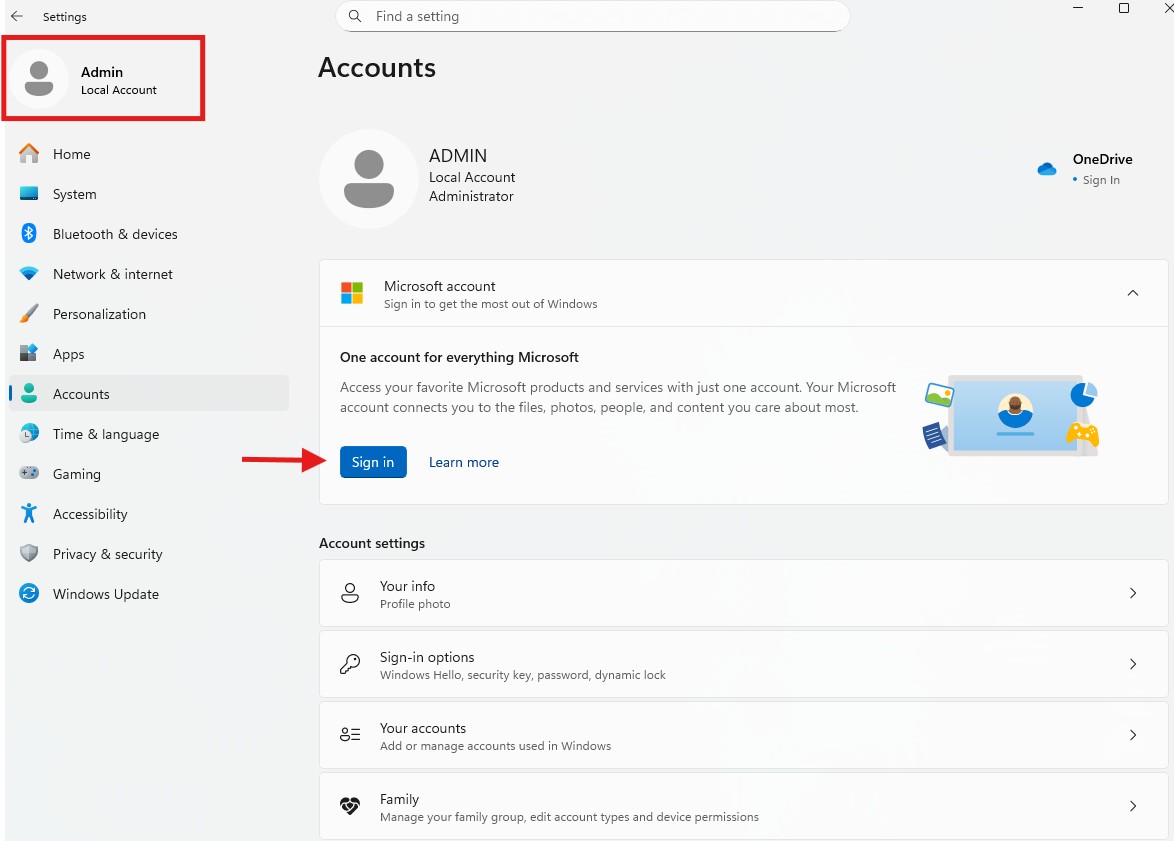
Task: Open Windows Update via its sync icon
Action: click(x=29, y=594)
